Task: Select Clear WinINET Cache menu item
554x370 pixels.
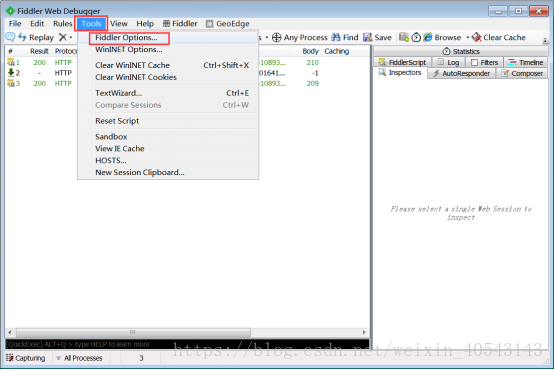Action: point(132,65)
